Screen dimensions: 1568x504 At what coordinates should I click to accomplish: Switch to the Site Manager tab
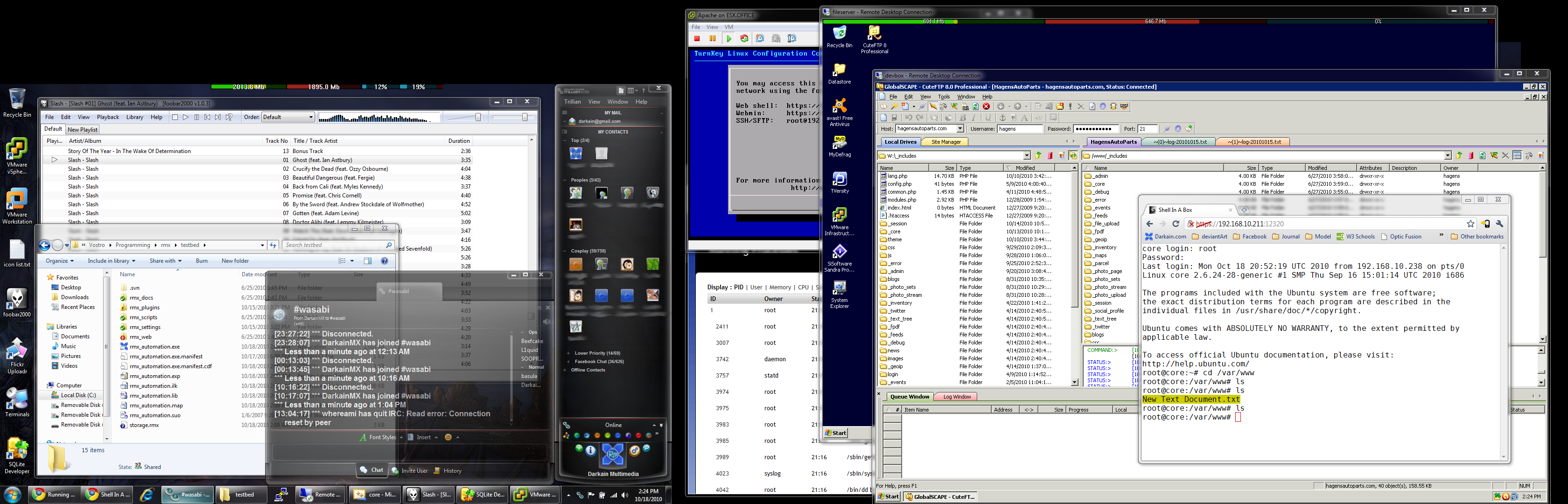tap(946, 142)
